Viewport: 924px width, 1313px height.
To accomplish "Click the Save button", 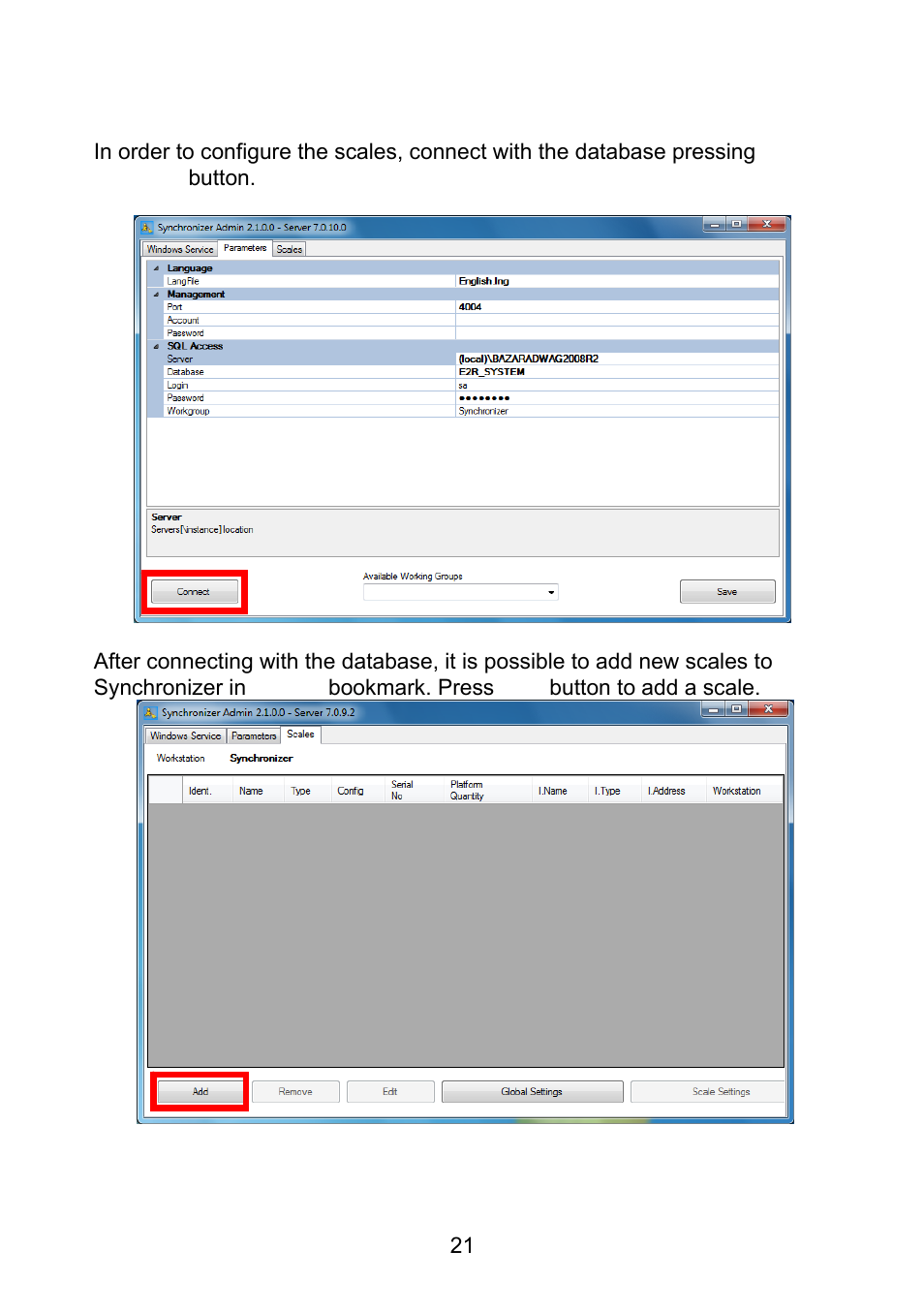I will coord(727,591).
